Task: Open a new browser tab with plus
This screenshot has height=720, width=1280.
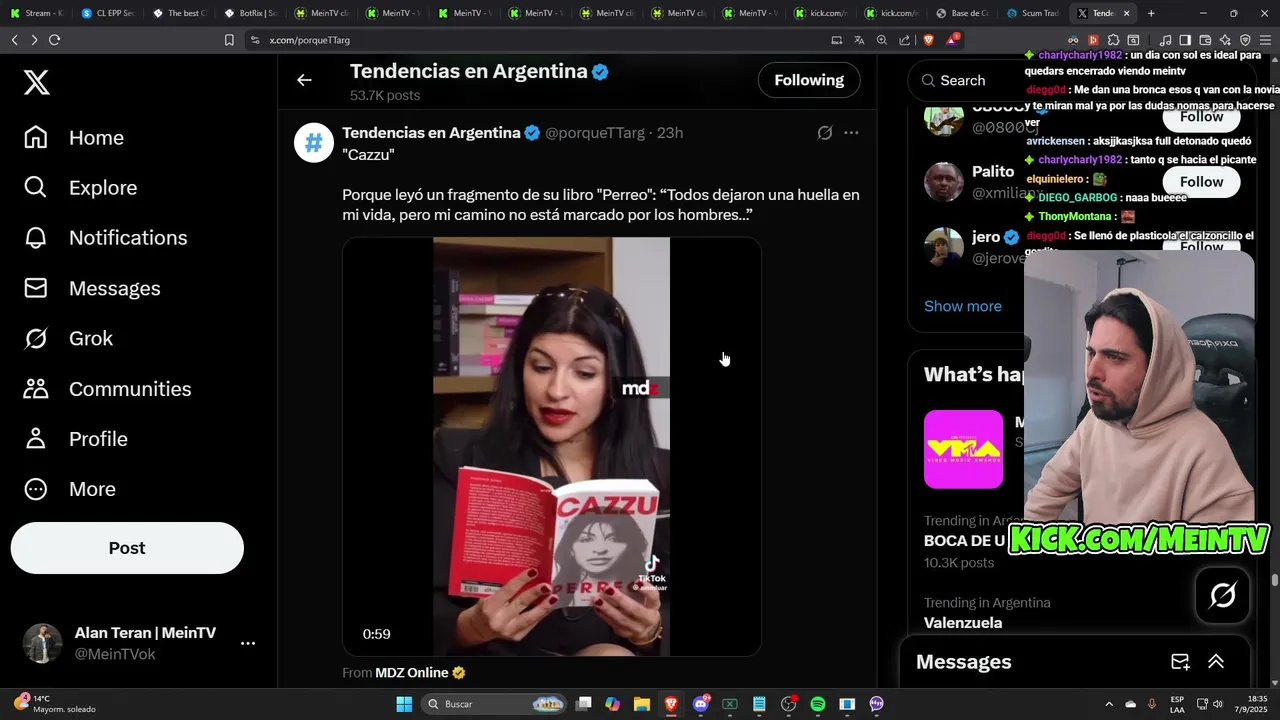Action: pos(1151,13)
